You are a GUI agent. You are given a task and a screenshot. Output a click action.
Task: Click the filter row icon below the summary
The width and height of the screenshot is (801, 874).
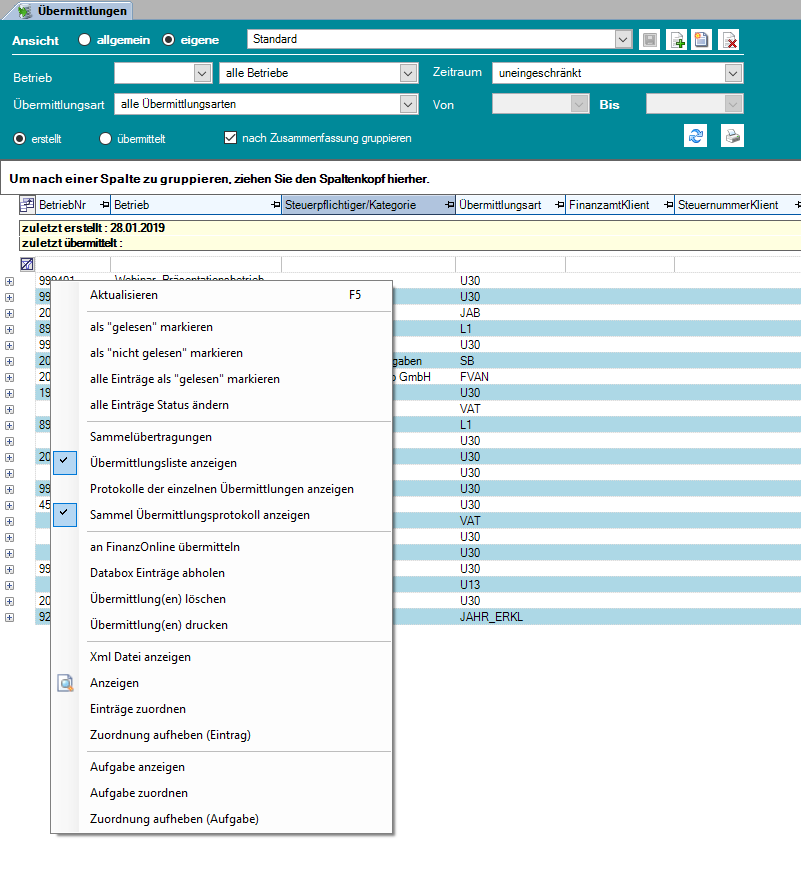point(27,264)
